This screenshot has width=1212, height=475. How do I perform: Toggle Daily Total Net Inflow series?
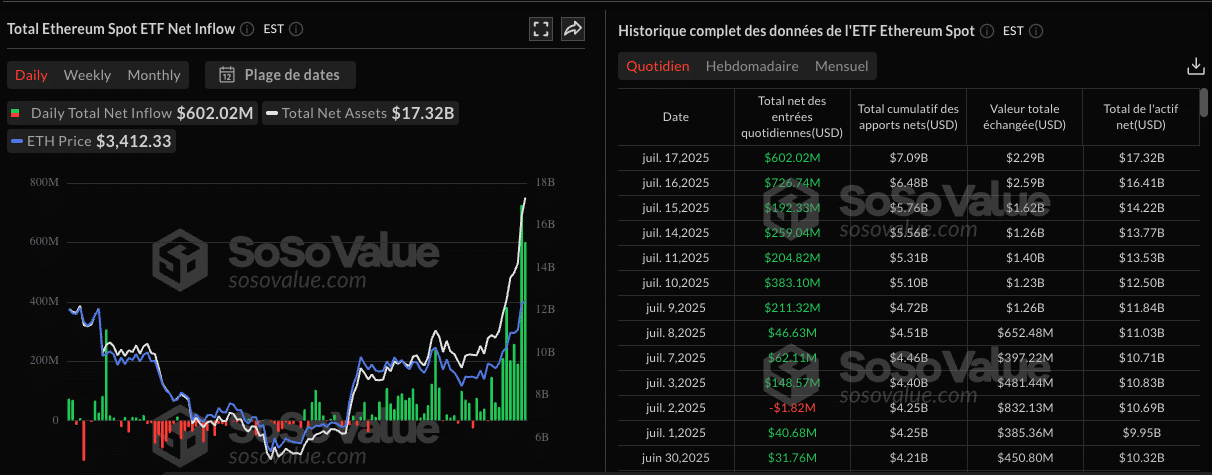[x=132, y=113]
